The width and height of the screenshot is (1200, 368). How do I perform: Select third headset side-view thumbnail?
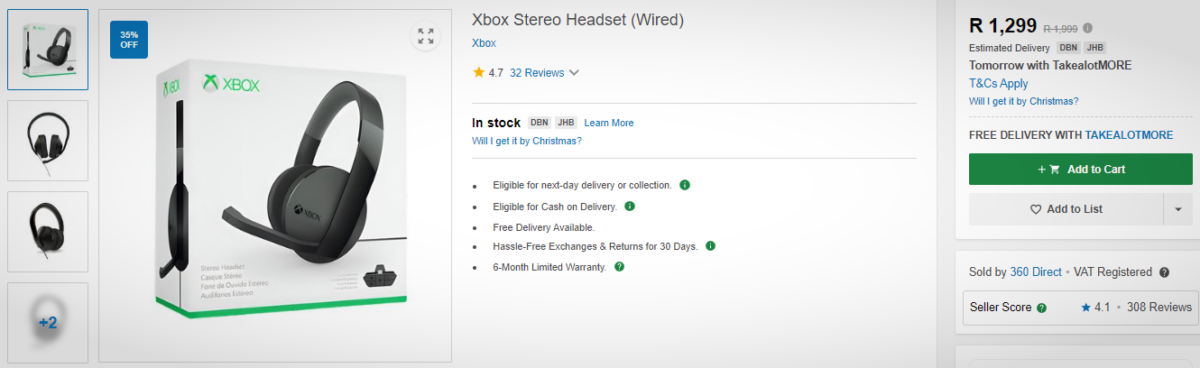pos(48,232)
